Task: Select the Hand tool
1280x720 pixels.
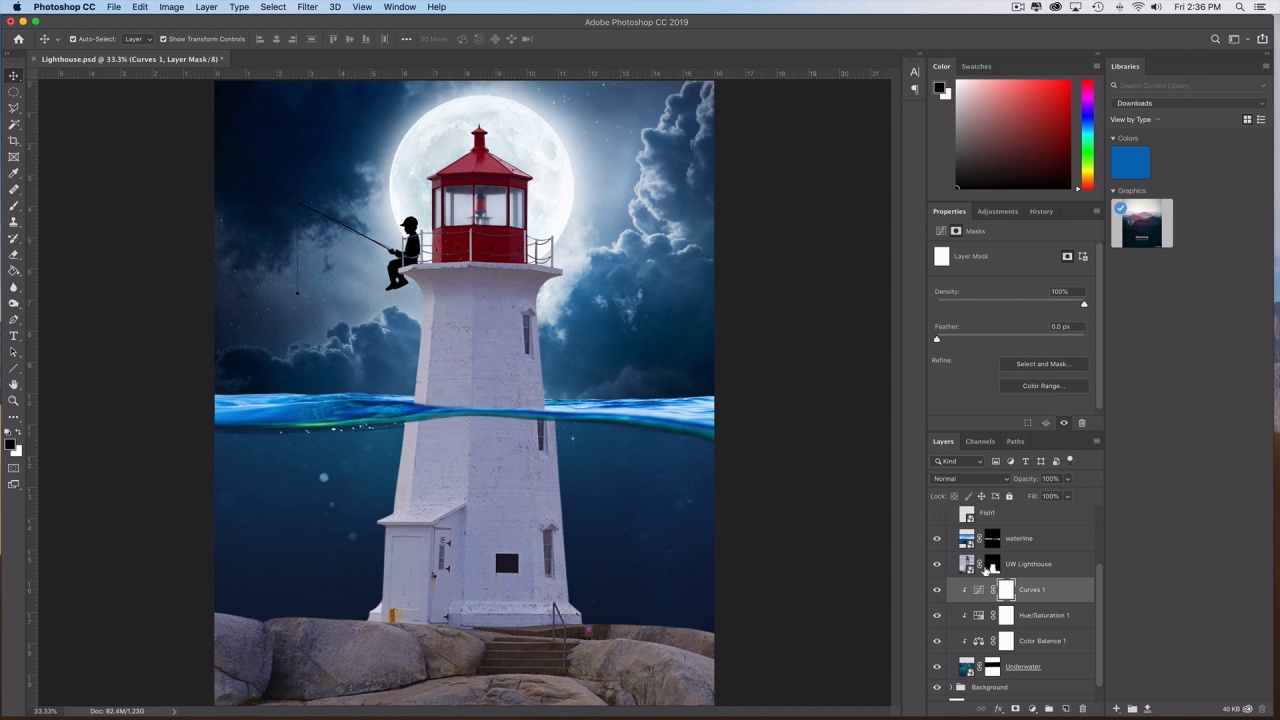Action: coord(14,384)
